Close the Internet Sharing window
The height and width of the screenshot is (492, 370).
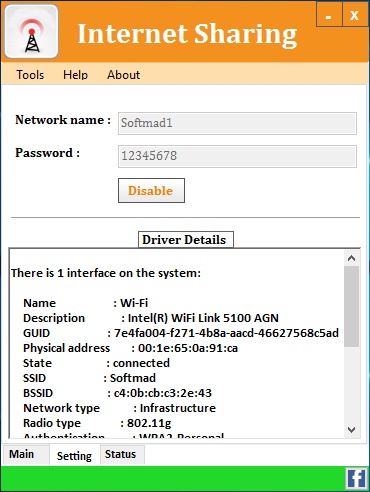coord(354,15)
